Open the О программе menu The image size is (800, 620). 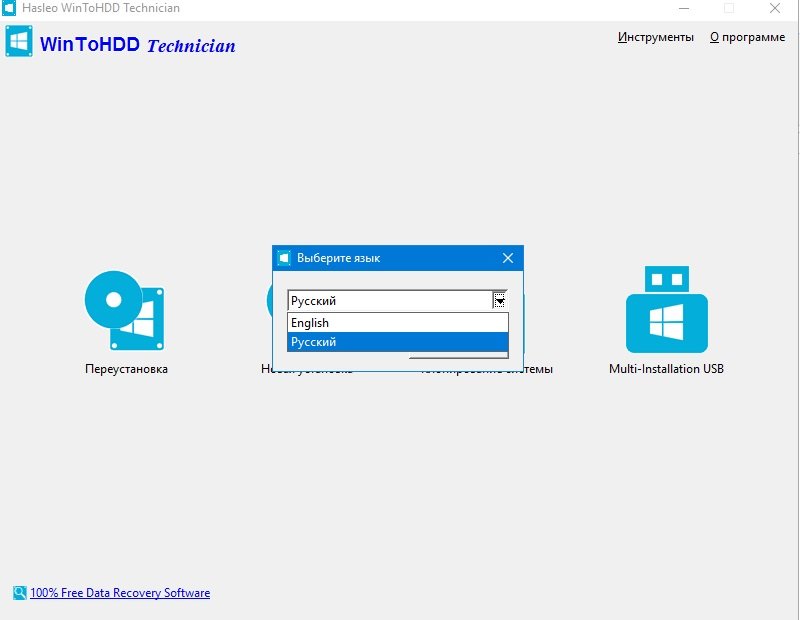tap(747, 37)
